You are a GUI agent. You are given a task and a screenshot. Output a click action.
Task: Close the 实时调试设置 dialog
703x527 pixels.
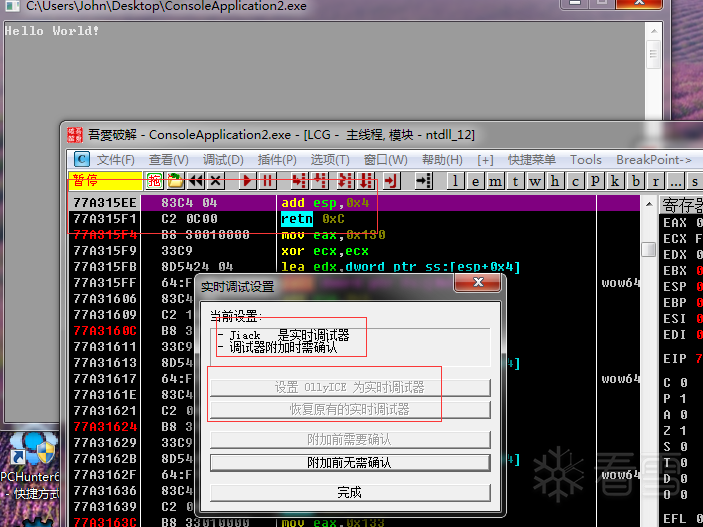(478, 283)
